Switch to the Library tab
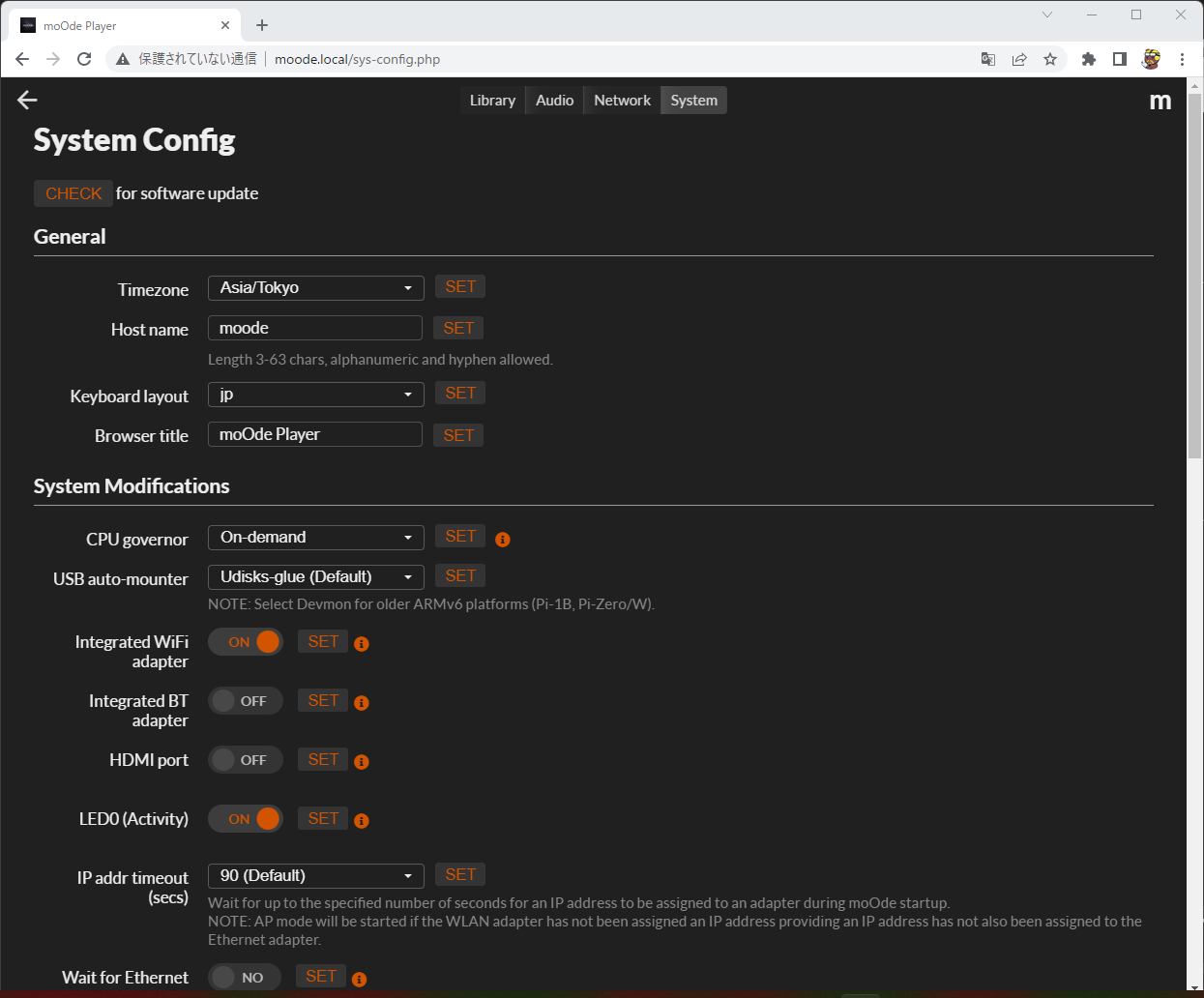Image resolution: width=1204 pixels, height=998 pixels. [492, 101]
